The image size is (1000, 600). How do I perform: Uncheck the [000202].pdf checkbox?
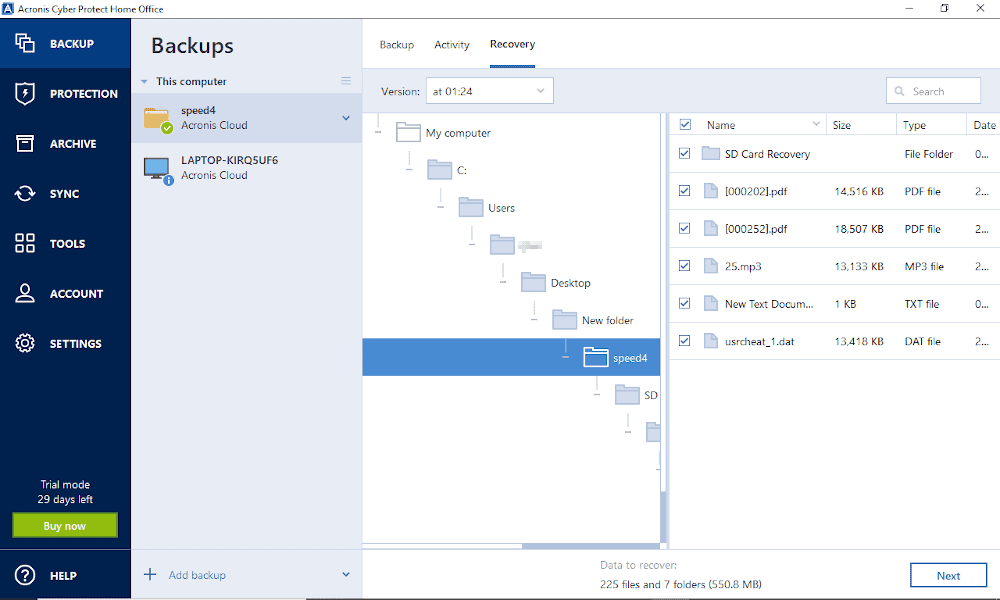[684, 191]
